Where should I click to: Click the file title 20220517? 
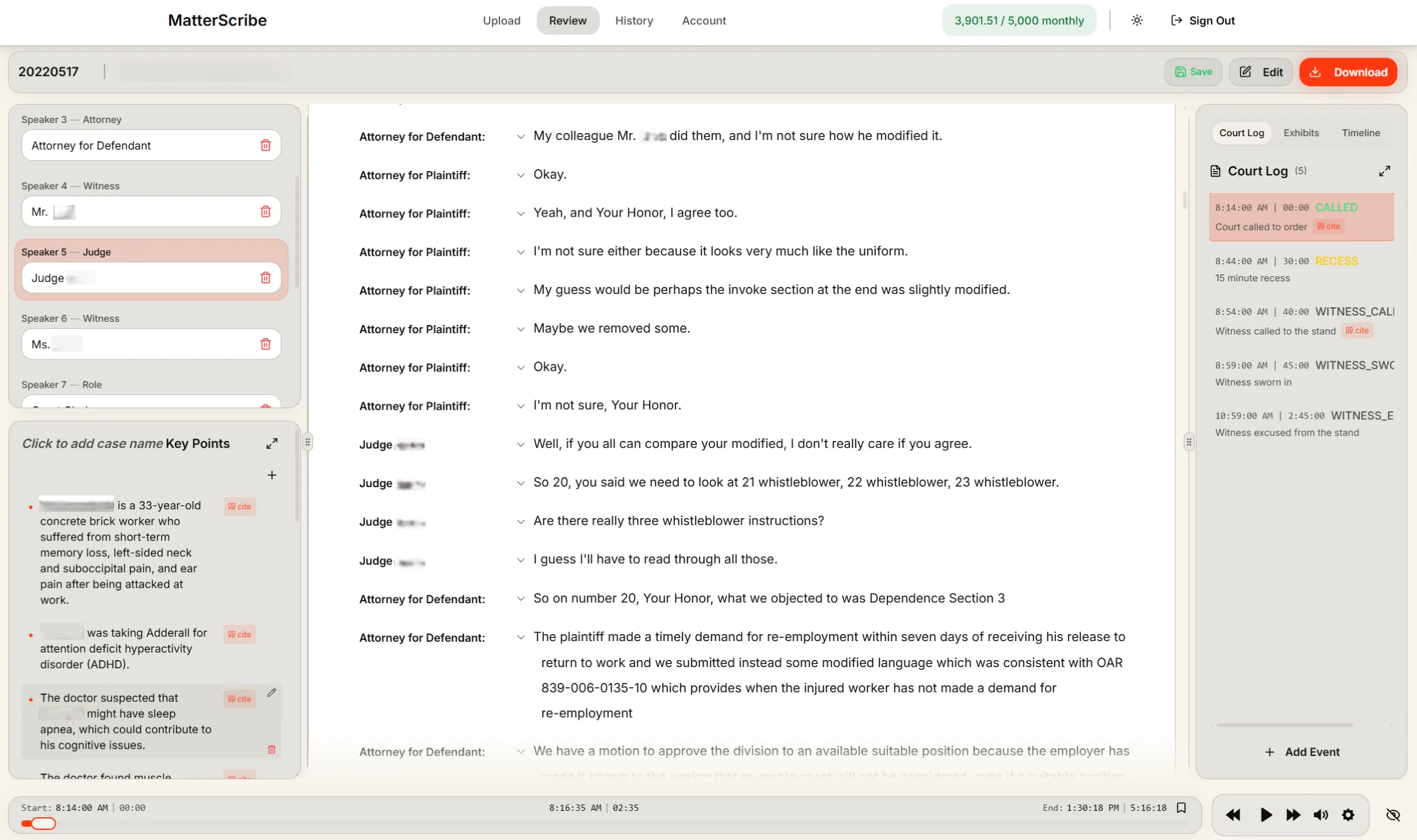tap(49, 72)
